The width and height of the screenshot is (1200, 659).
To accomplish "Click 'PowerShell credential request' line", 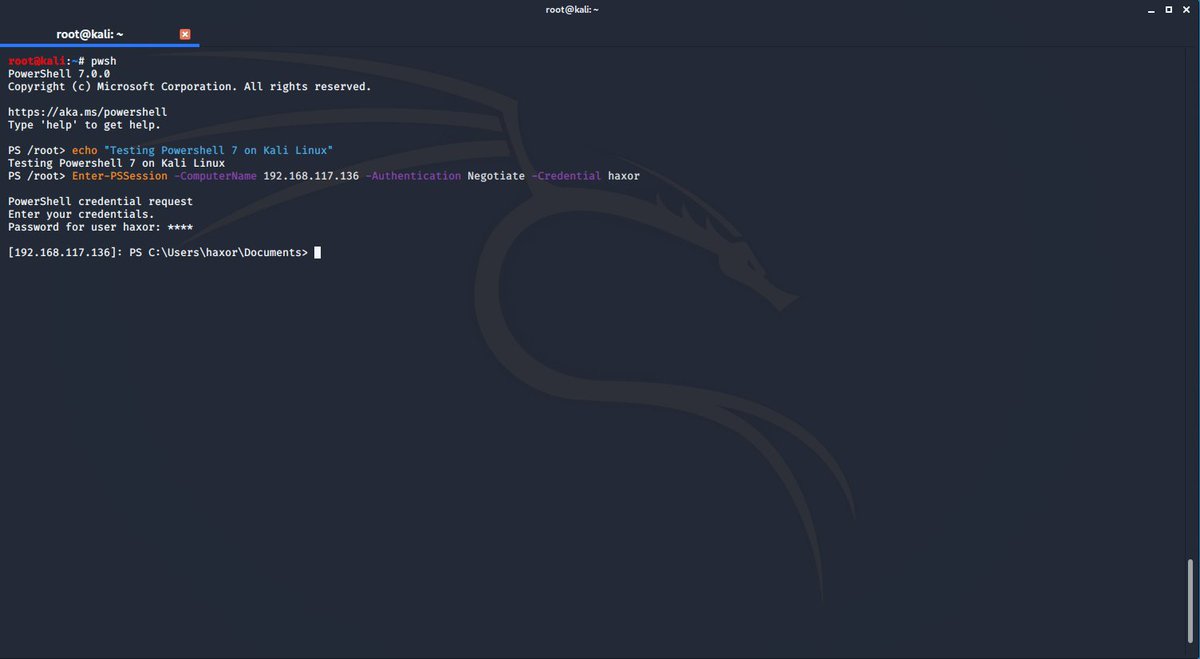I will pyautogui.click(x=100, y=202).
